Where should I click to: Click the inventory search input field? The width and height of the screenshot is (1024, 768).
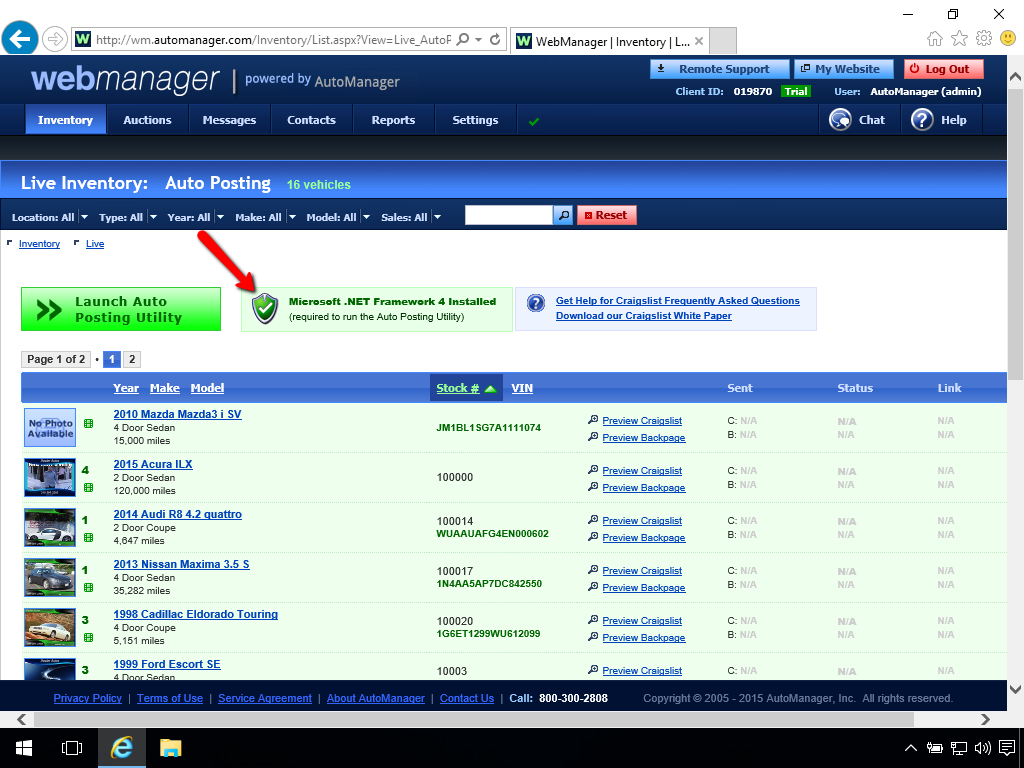pos(509,215)
